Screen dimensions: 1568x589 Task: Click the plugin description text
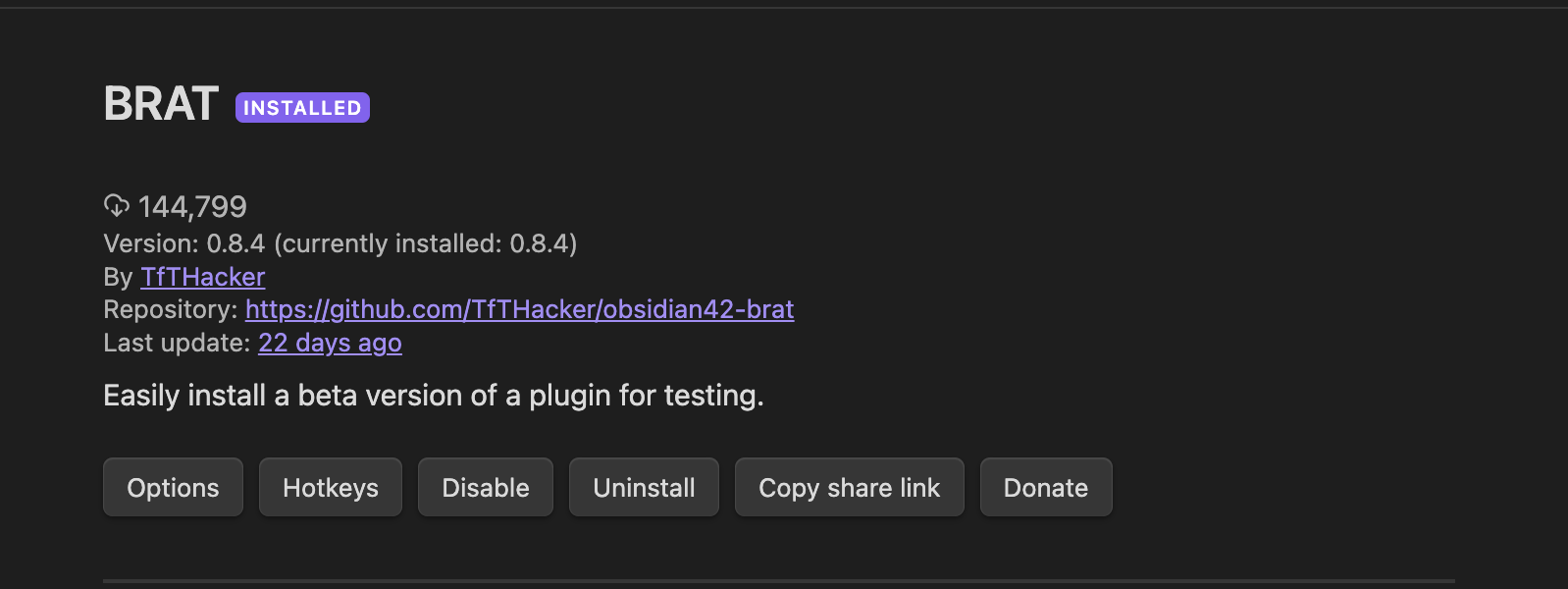point(433,395)
